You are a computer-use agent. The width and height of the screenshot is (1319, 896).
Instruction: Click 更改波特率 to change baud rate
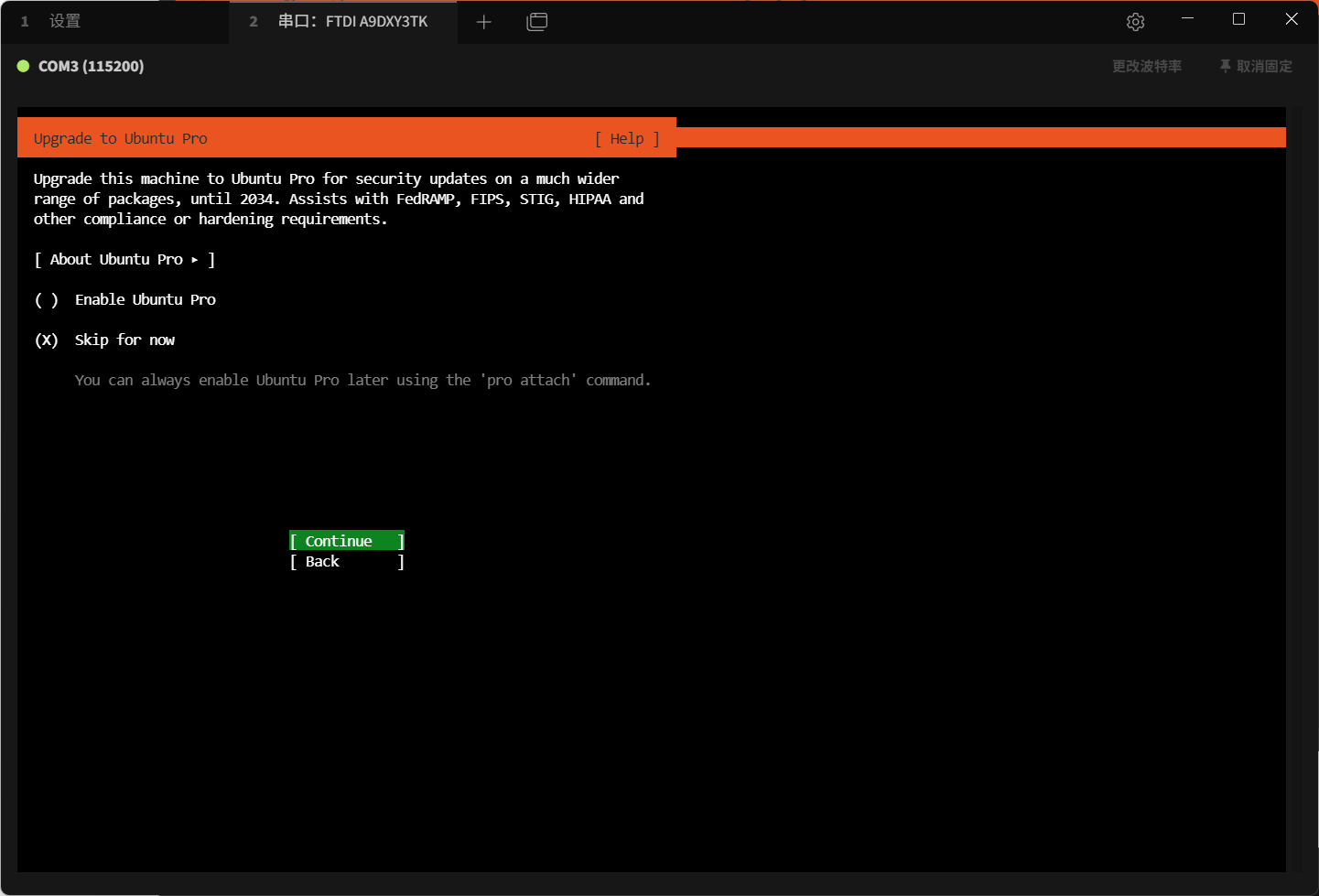coord(1146,66)
